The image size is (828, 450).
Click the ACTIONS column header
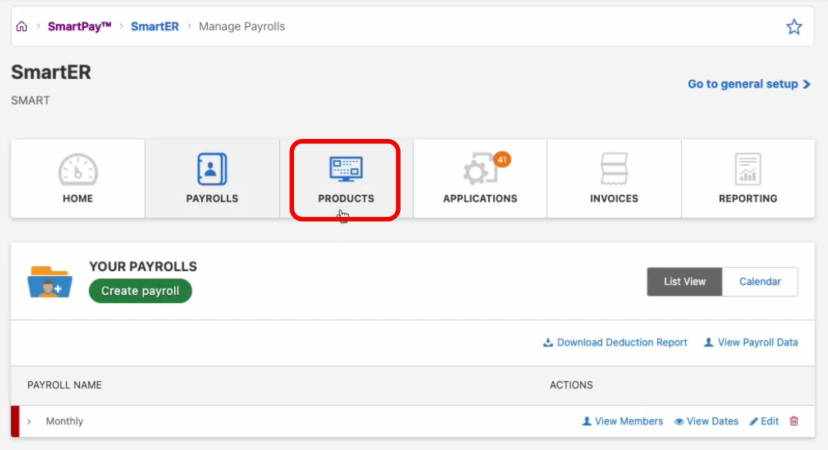[571, 385]
